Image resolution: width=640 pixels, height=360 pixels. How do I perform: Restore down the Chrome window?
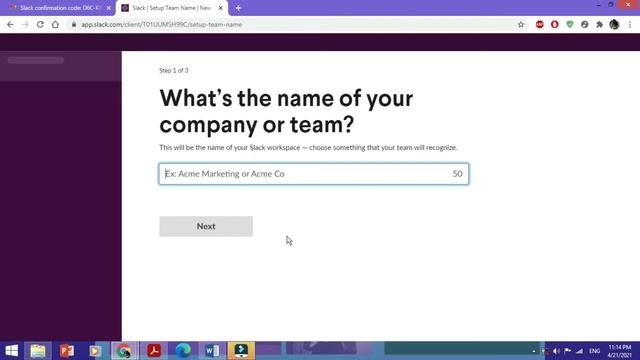pos(611,5)
